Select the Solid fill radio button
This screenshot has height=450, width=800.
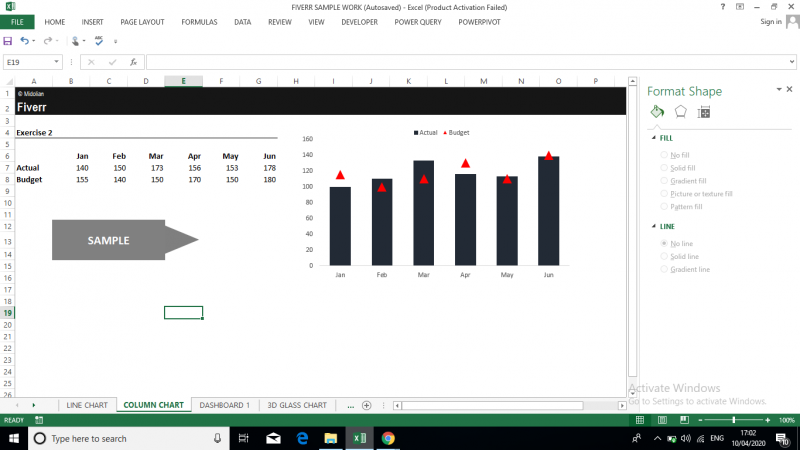664,168
